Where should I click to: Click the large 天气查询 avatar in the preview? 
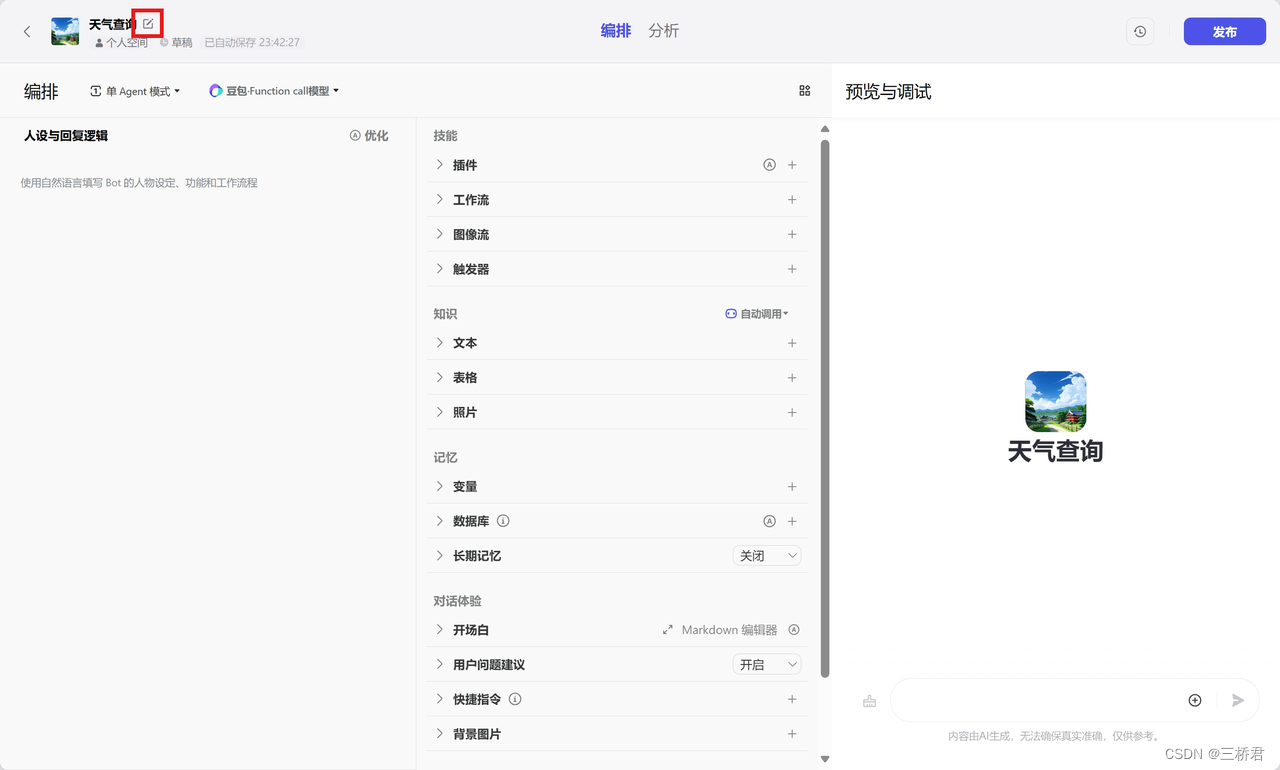click(1056, 401)
